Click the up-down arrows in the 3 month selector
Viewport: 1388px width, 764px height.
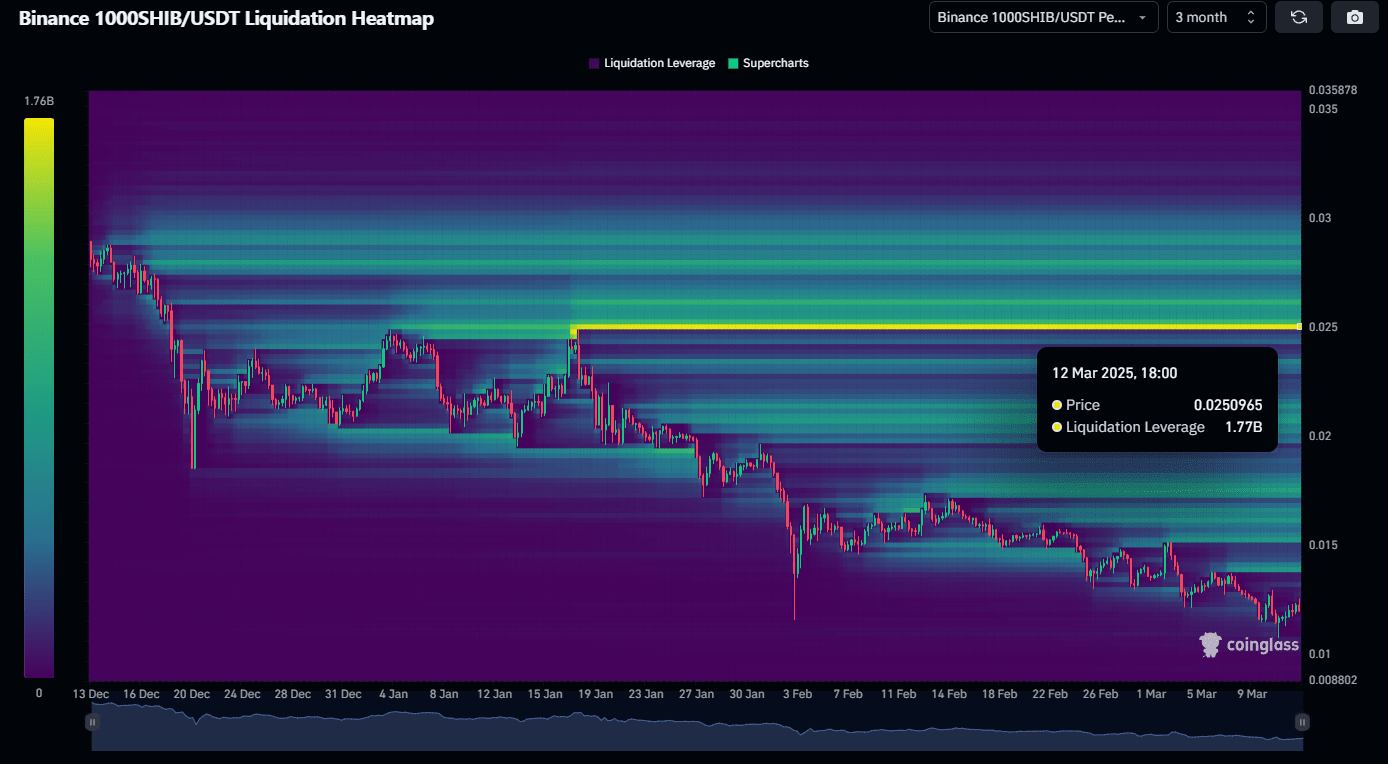click(x=1250, y=17)
